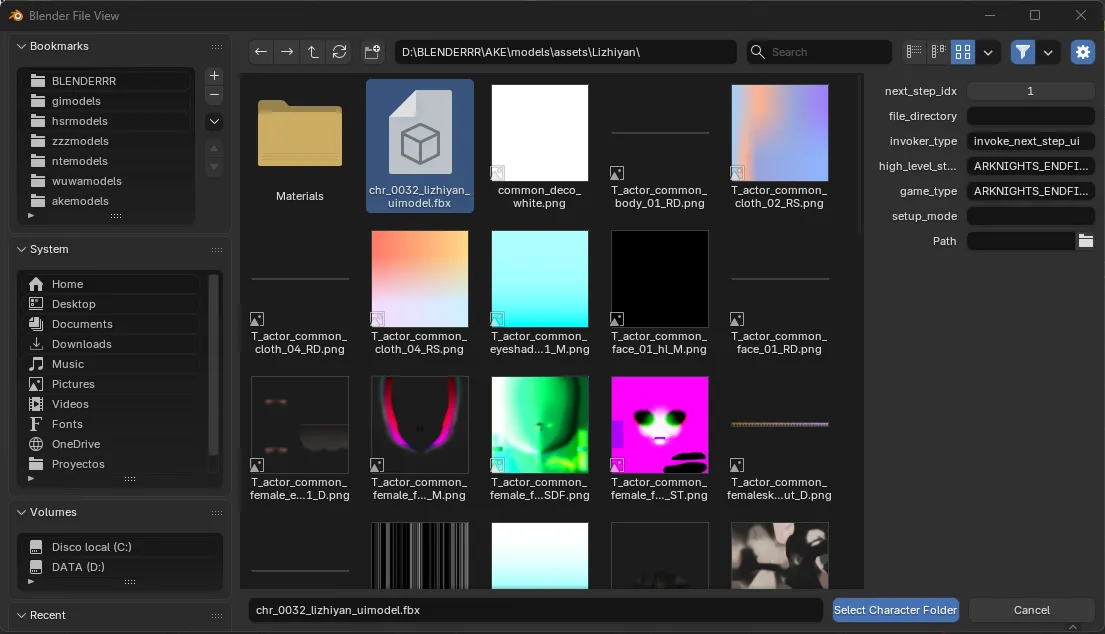
Task: Collapse the System panel
Action: [21, 249]
